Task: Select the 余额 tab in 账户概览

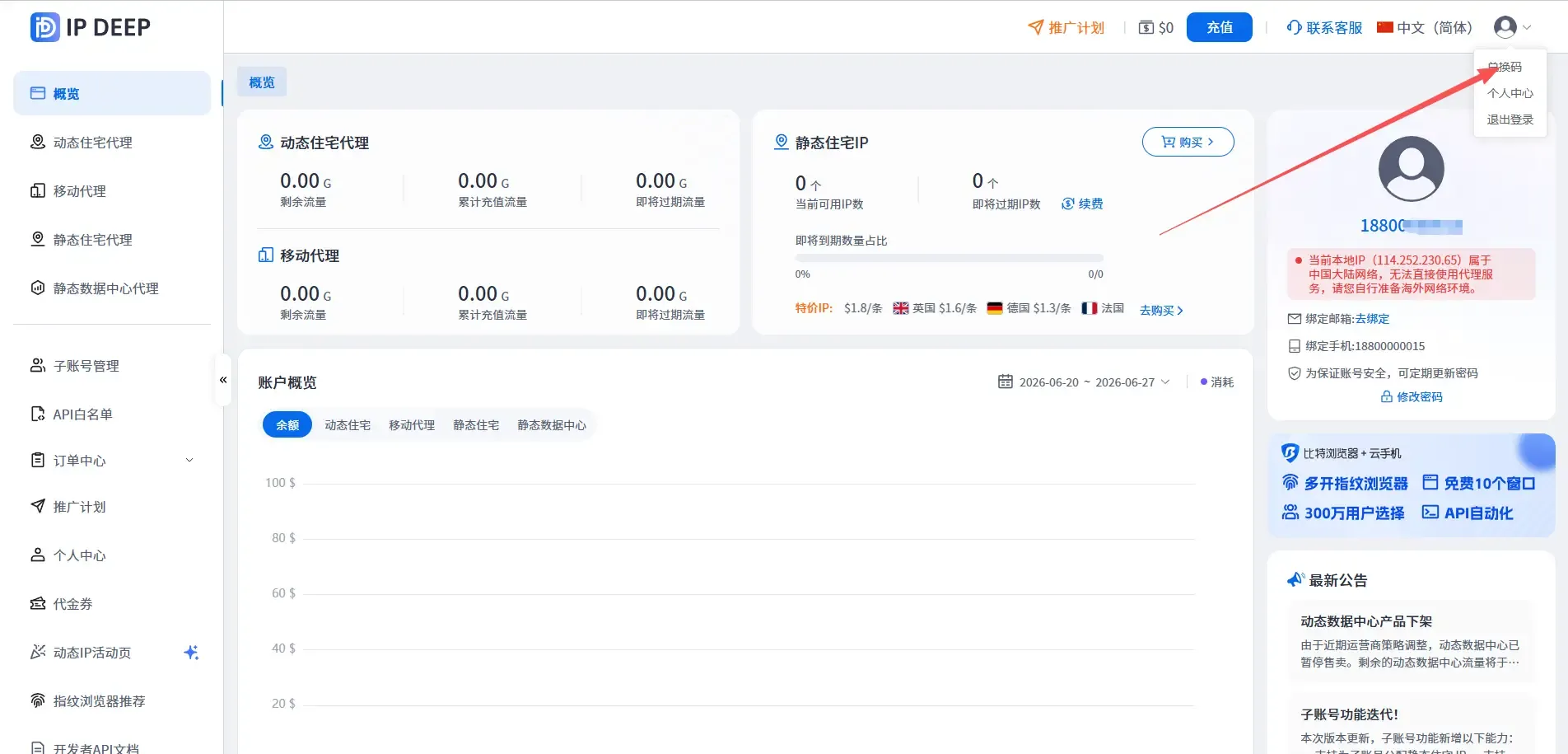Action: (x=287, y=424)
